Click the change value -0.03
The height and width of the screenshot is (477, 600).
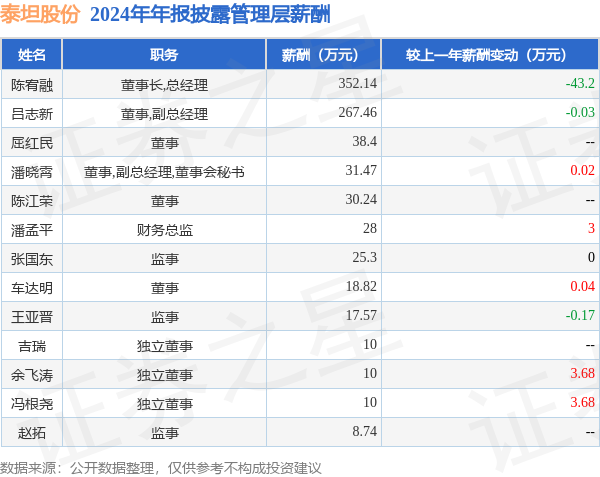(580, 112)
